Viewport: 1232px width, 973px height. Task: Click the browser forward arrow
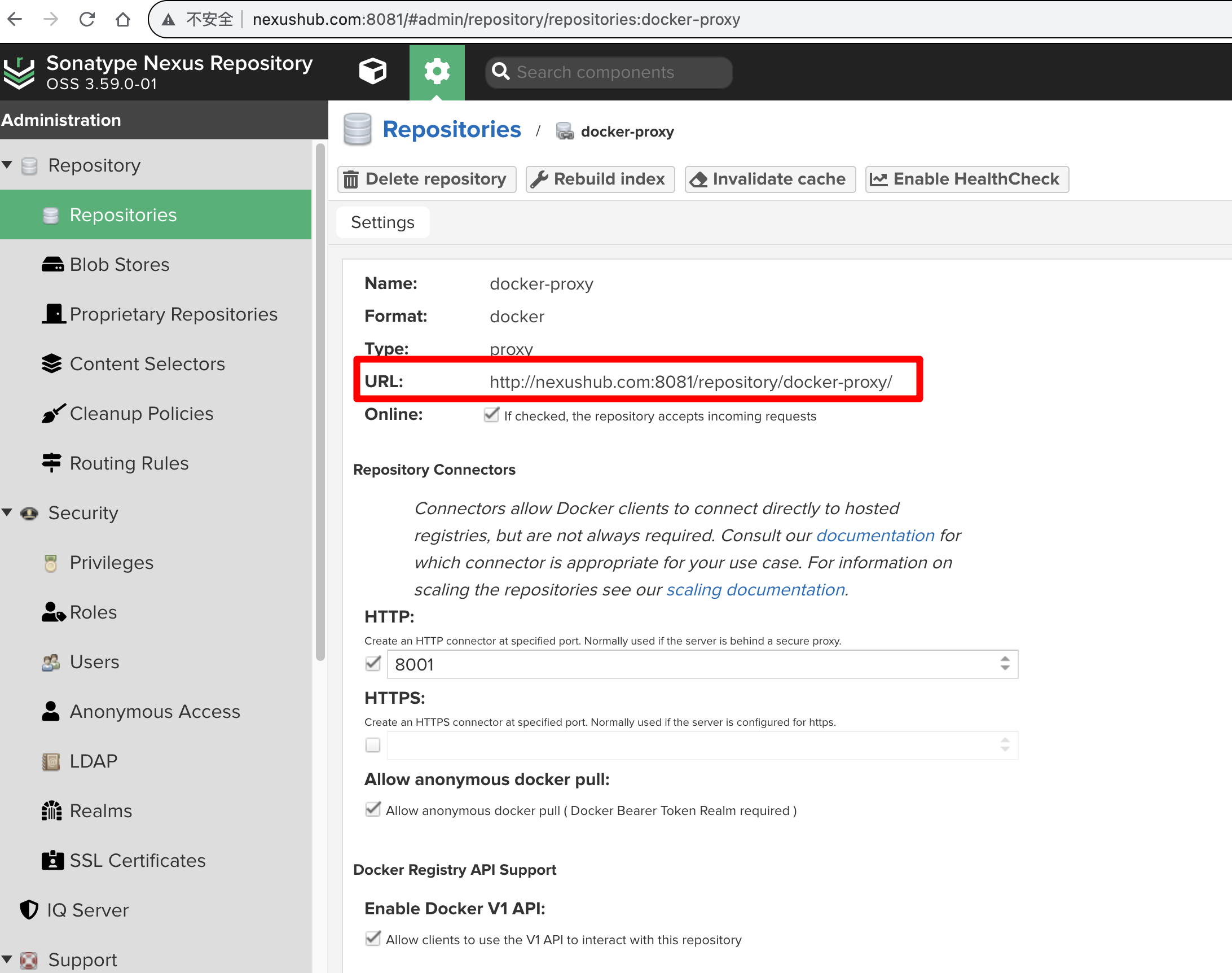[x=51, y=19]
